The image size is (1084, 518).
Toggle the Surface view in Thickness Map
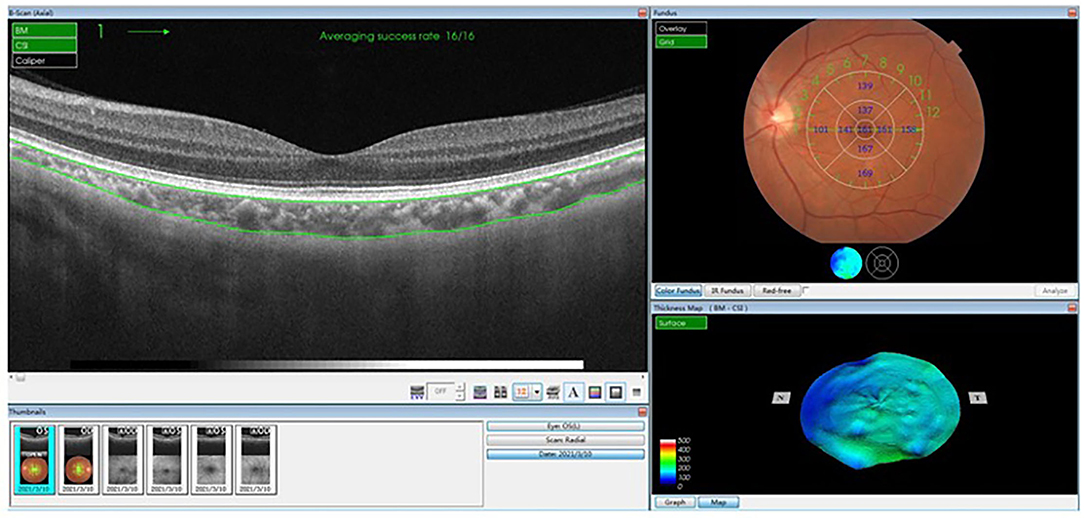[x=681, y=323]
